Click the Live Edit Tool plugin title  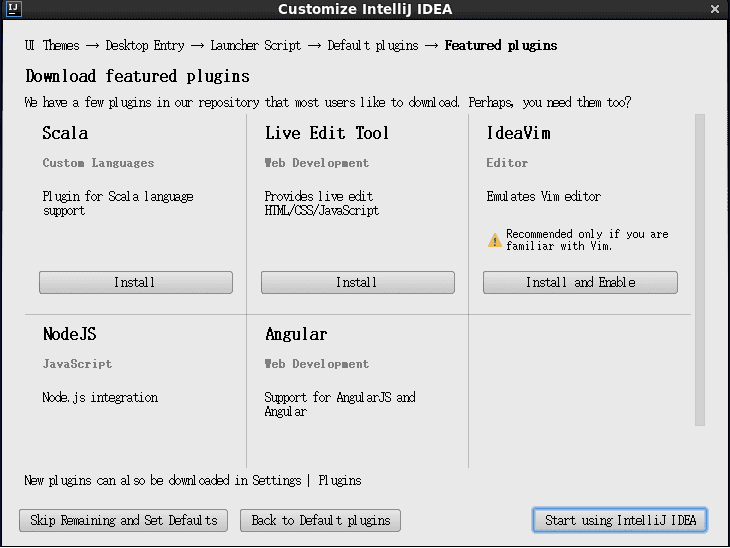point(327,133)
